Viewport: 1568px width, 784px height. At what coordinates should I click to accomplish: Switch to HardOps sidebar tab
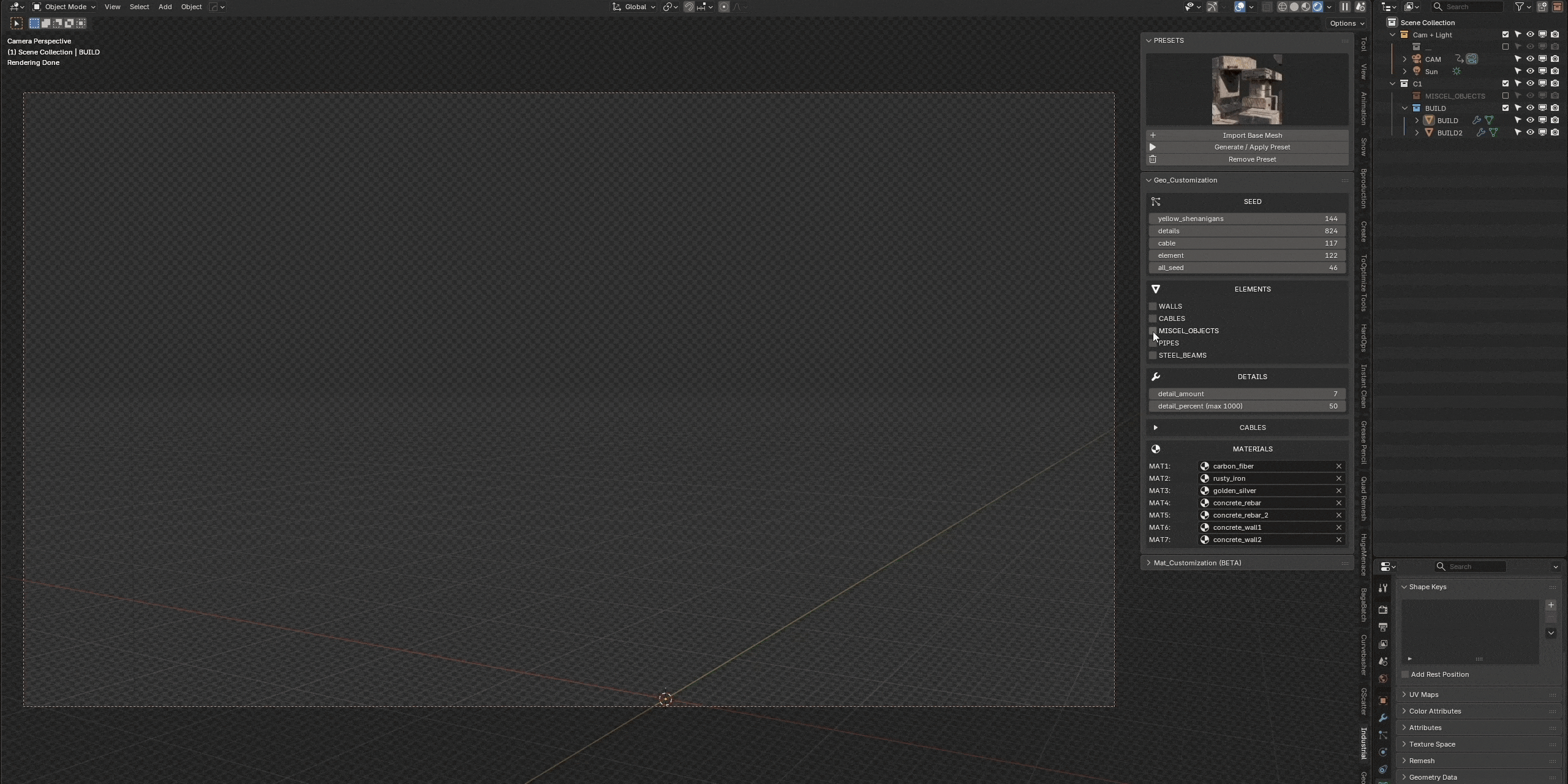[x=1363, y=337]
